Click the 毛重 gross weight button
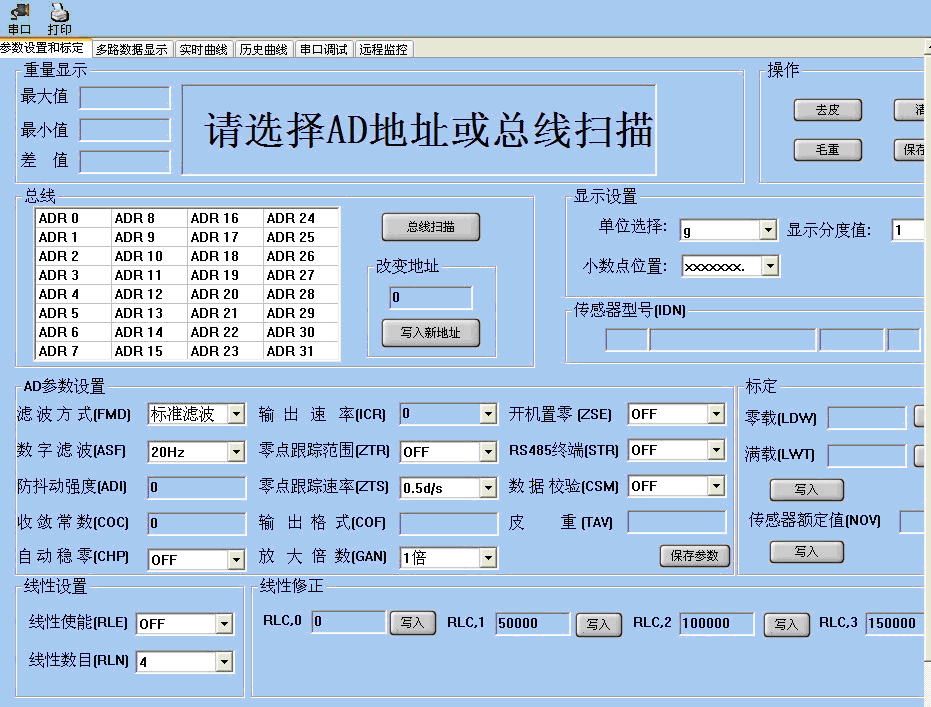Viewport: 931px width, 707px height. click(827, 150)
